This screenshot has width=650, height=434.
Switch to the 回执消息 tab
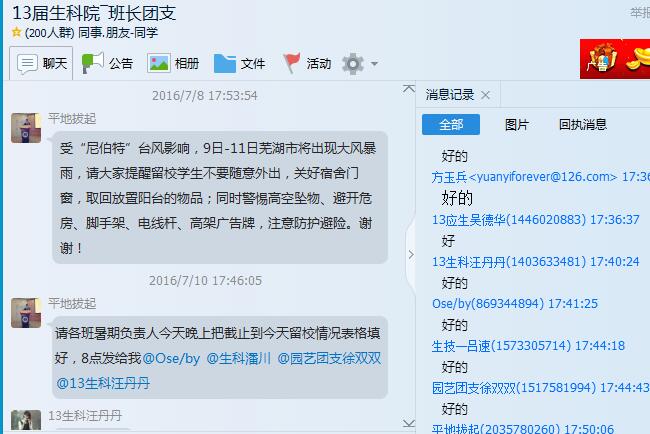click(x=582, y=124)
